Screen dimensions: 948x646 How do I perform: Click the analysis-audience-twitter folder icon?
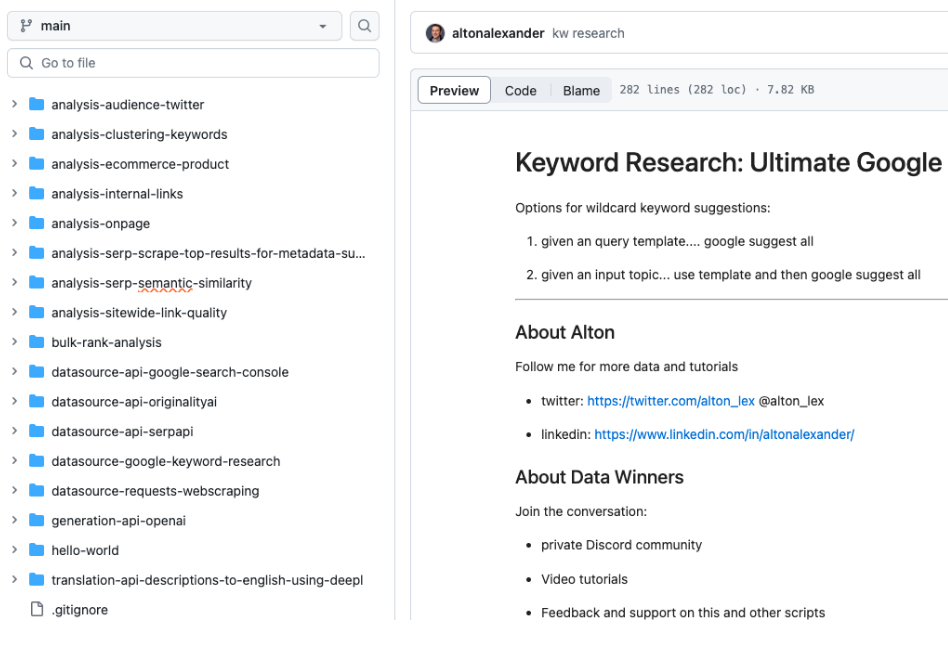pos(37,104)
